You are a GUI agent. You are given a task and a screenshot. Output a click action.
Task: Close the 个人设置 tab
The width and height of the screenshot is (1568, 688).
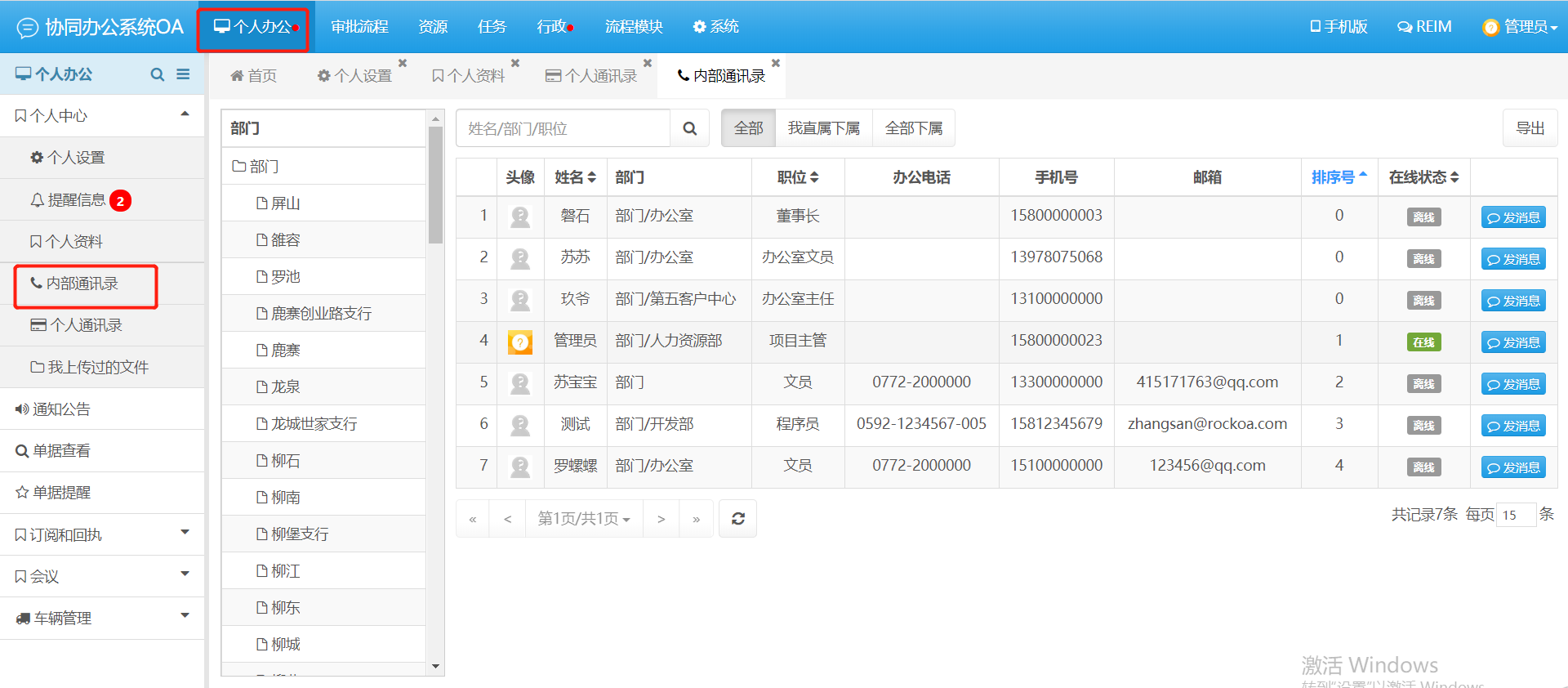(x=403, y=63)
